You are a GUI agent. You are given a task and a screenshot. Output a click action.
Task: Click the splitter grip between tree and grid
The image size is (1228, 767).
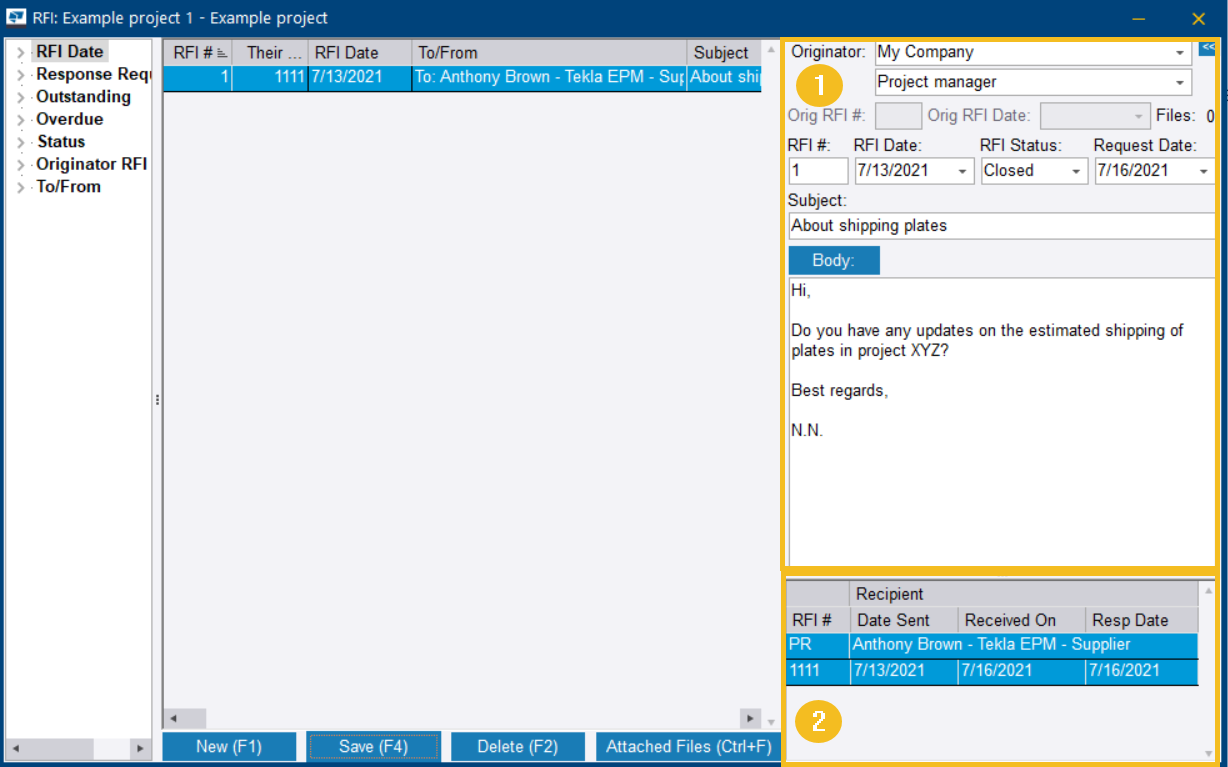click(157, 399)
